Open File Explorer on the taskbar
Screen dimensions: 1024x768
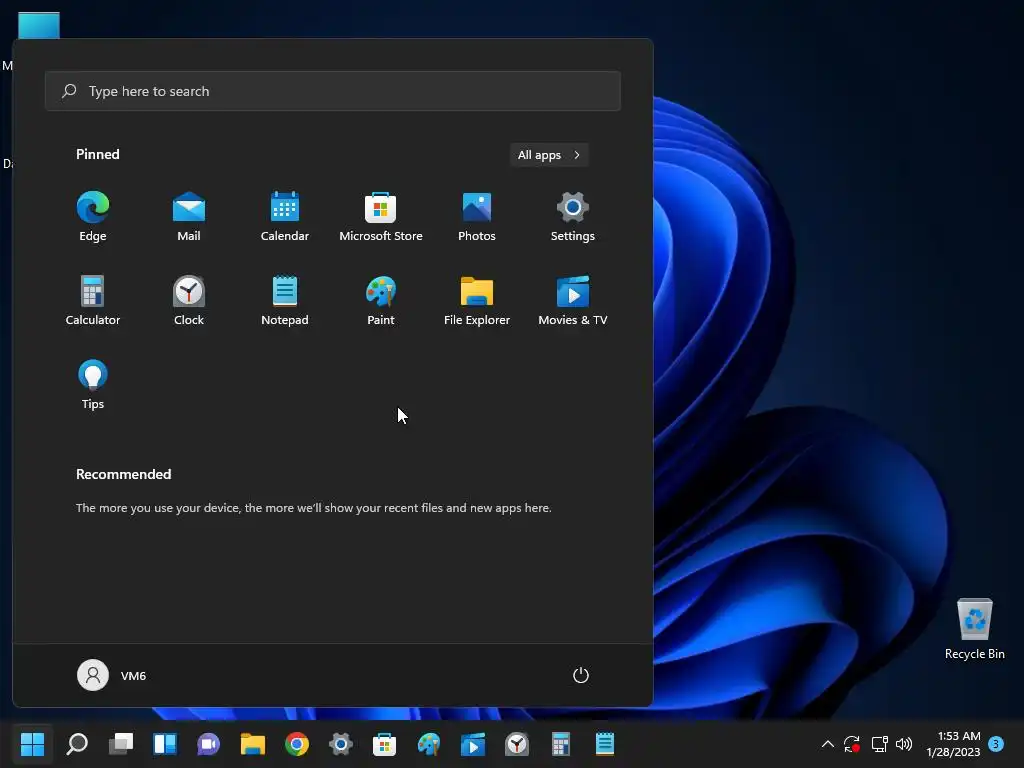[x=253, y=744]
